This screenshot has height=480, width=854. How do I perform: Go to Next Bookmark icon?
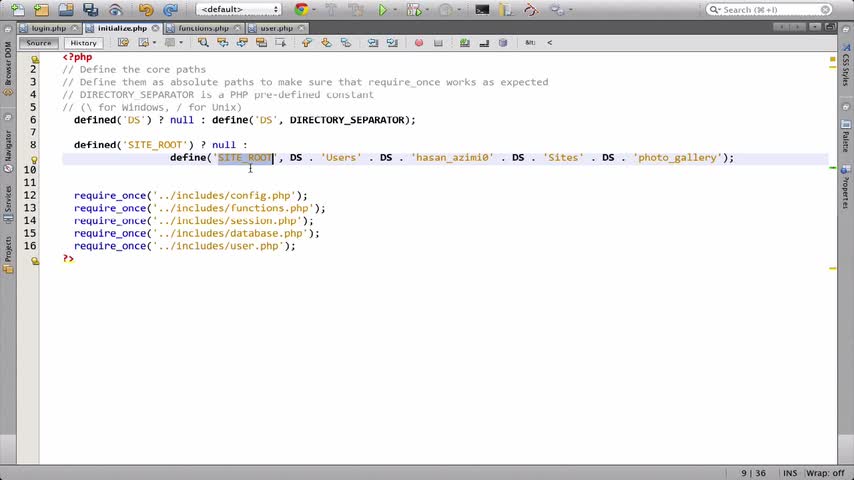(x=326, y=42)
